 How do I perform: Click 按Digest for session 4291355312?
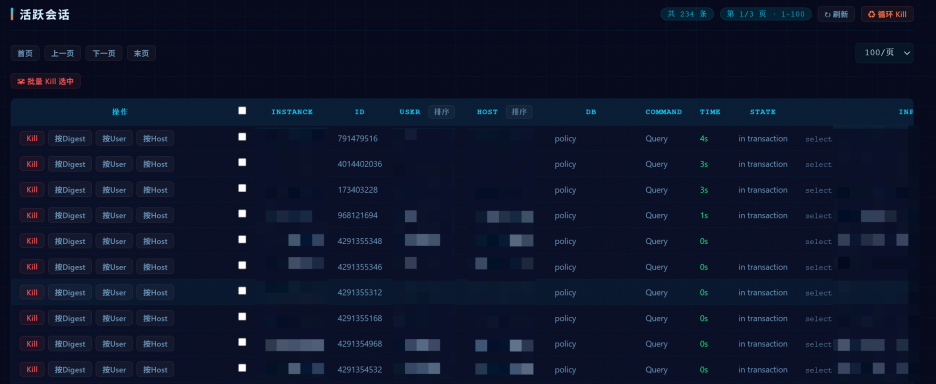coord(70,293)
